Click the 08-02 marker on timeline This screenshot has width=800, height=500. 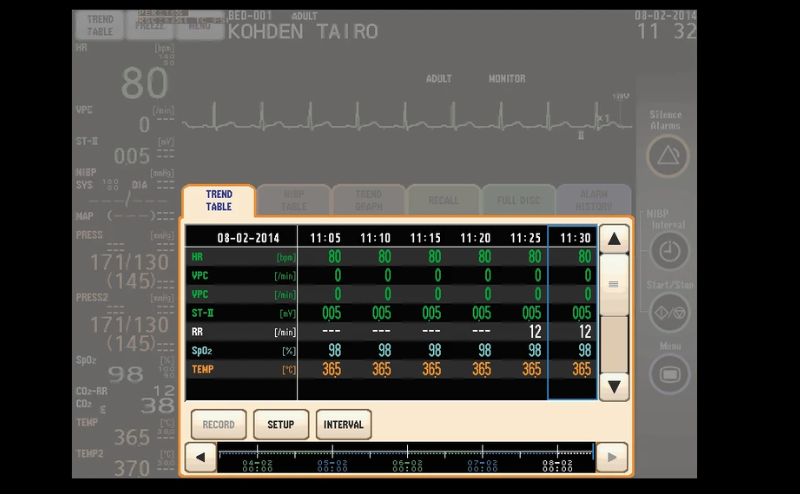(557, 465)
